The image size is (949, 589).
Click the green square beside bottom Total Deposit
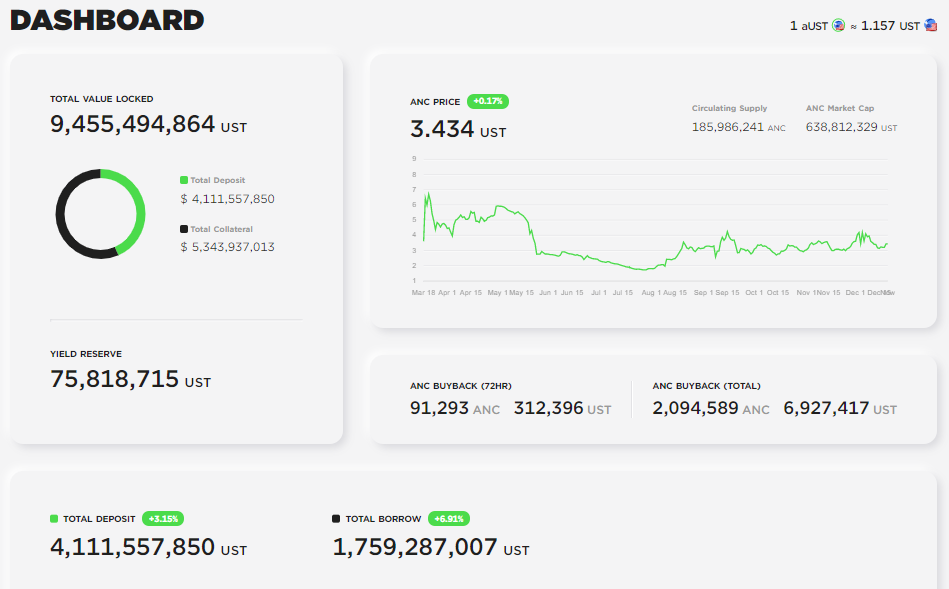pyautogui.click(x=54, y=519)
